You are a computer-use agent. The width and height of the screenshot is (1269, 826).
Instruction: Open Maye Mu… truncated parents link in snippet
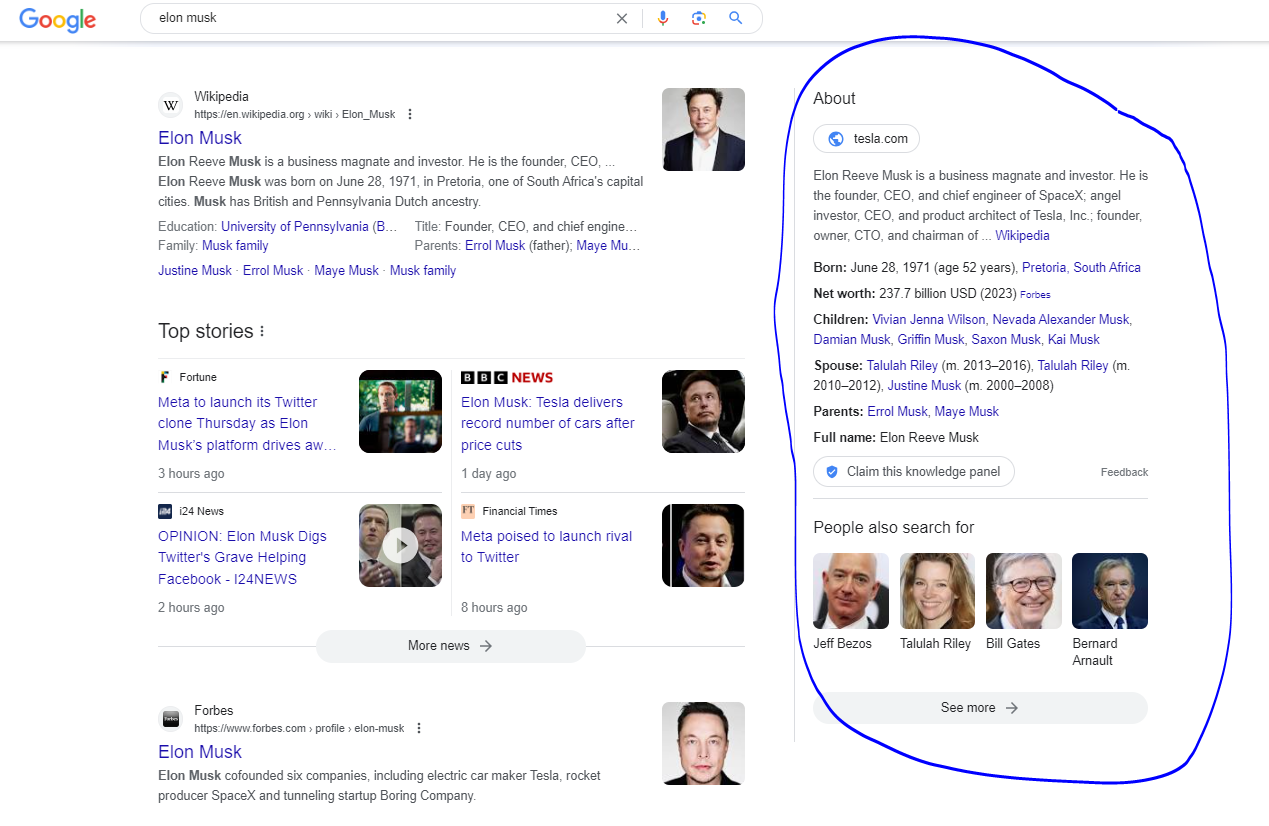pos(608,245)
